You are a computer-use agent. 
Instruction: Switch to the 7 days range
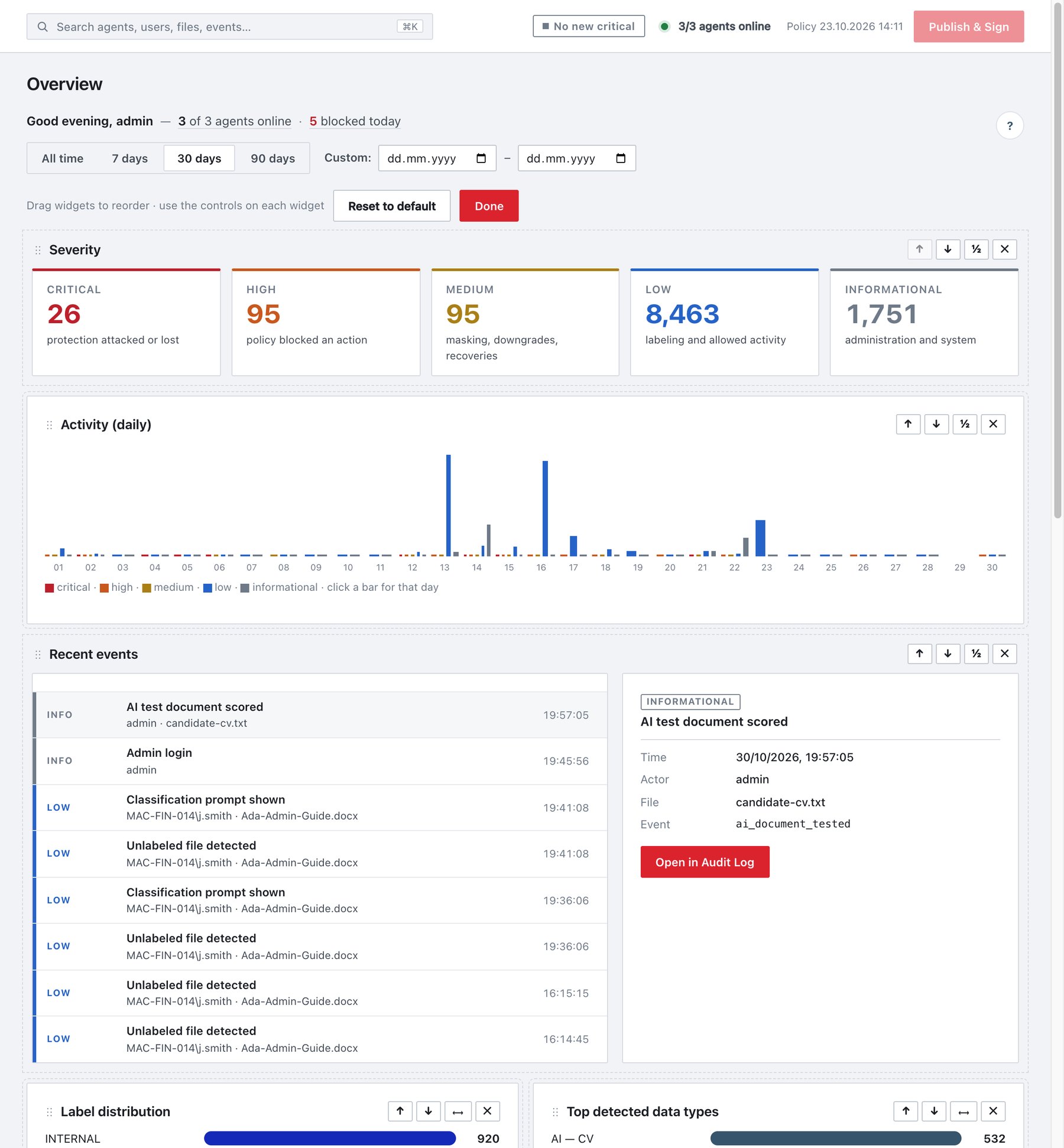pos(129,158)
